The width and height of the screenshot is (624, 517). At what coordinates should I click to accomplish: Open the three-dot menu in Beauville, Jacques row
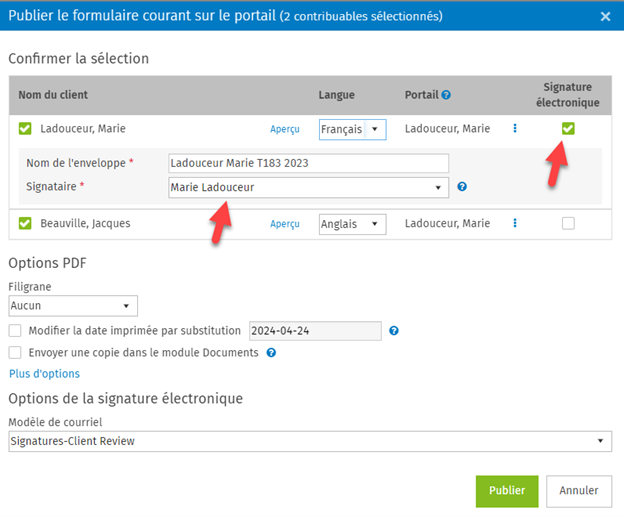click(515, 223)
